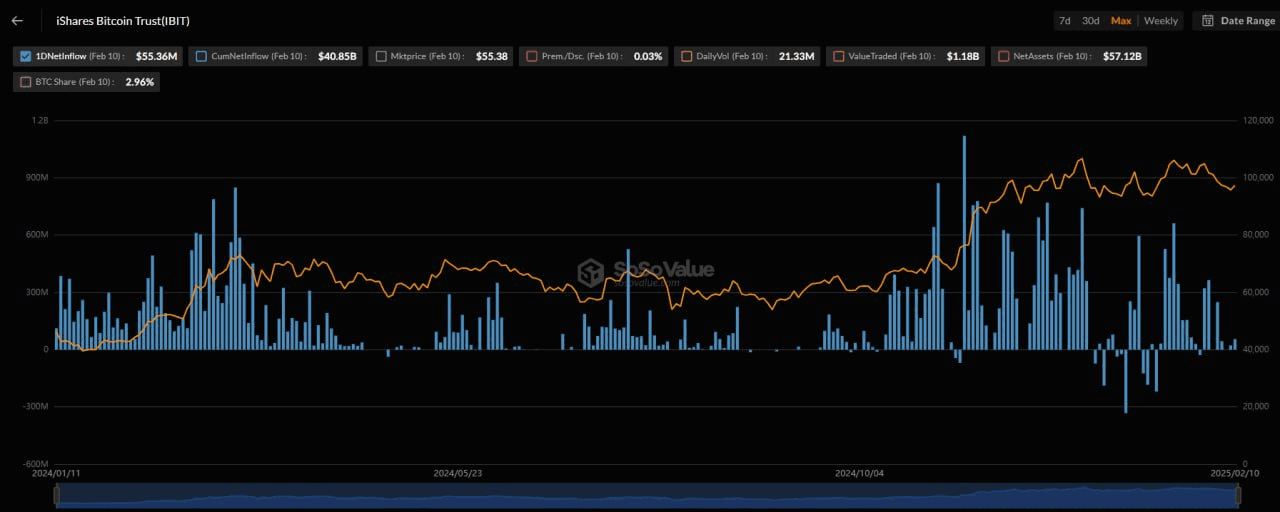Enable the NetAssets series checkbox
The width and height of the screenshot is (1280, 512).
coord(1004,56)
